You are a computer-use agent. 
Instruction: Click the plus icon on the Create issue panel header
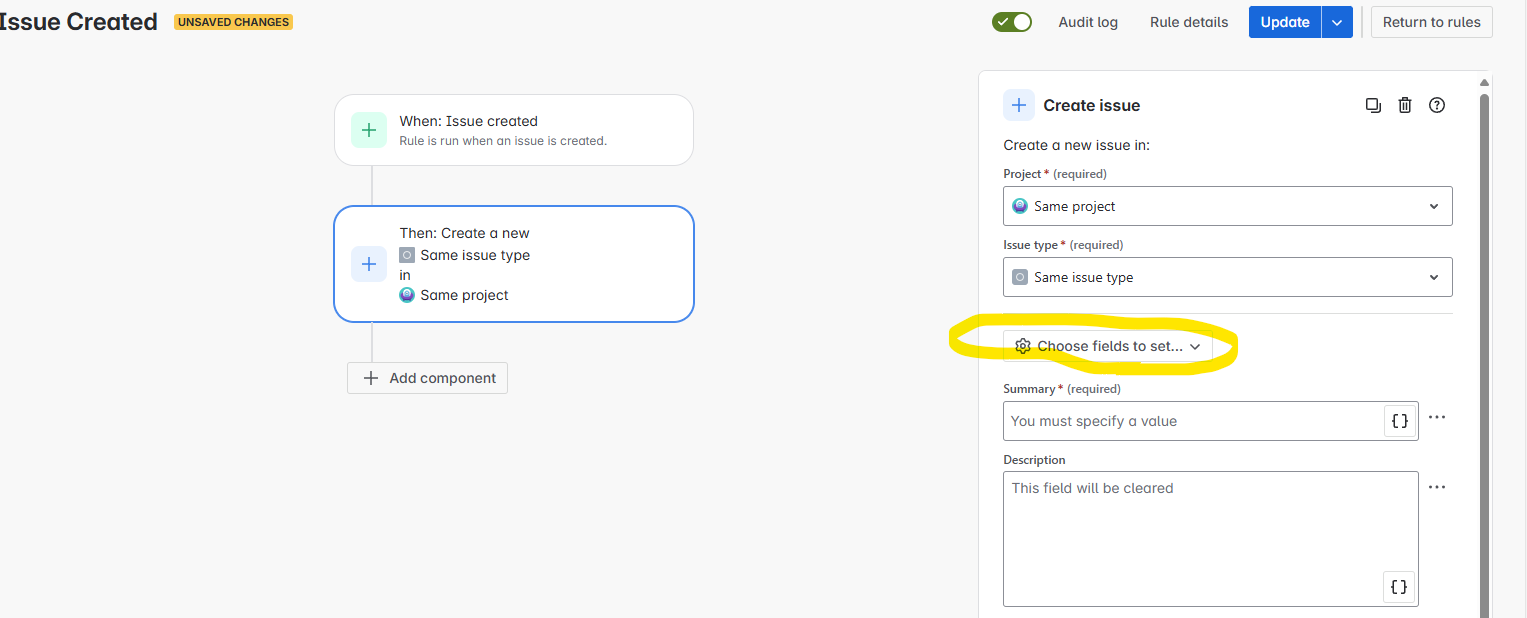click(1018, 105)
